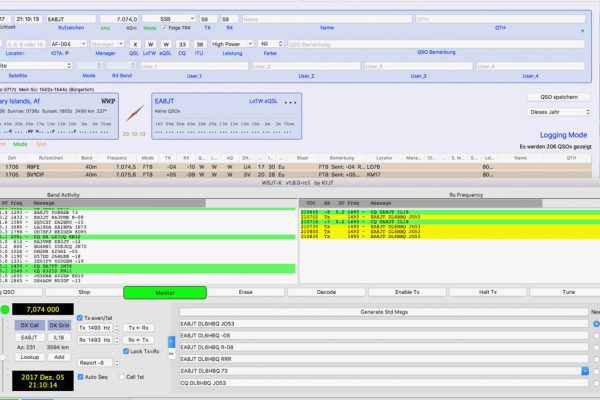Click the compass needle bearing icon
Screen dimensions: 600x400
point(135,113)
